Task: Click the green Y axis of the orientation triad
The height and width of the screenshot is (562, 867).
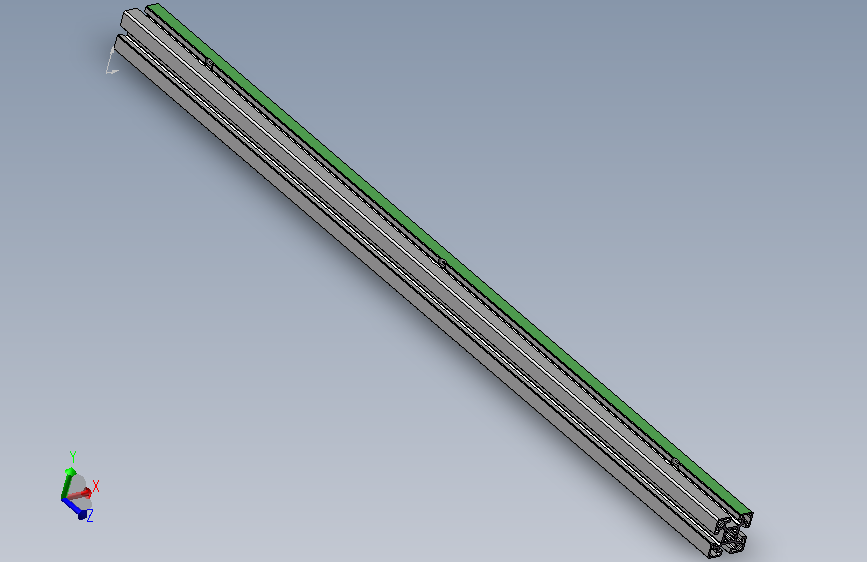Action: 68,482
